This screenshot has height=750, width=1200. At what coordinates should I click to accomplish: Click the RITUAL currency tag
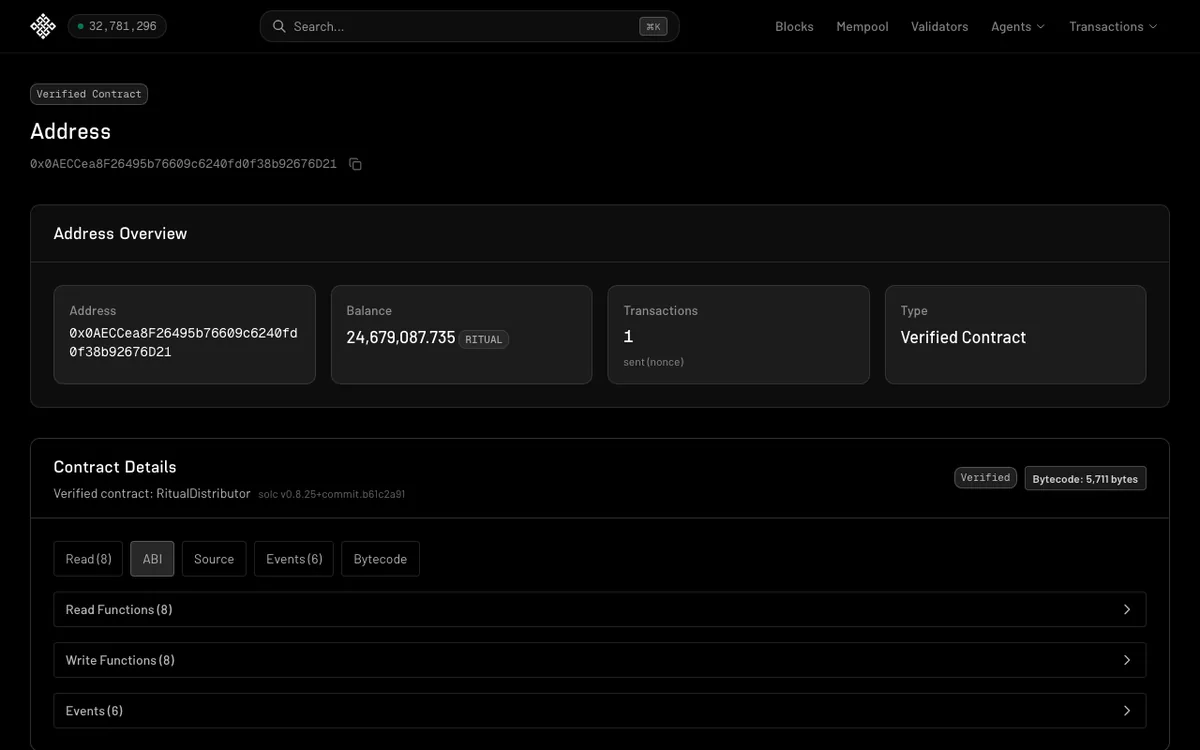pos(484,339)
